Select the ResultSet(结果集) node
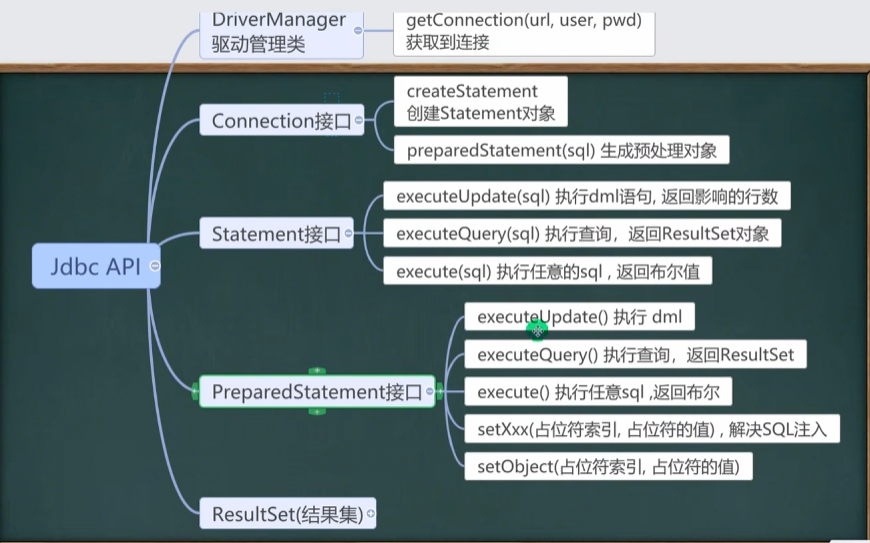The width and height of the screenshot is (870, 543). [287, 513]
